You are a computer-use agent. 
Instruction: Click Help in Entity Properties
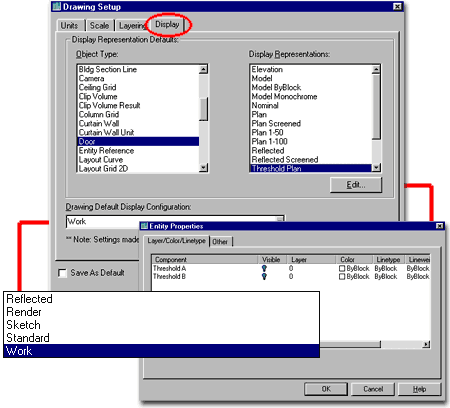419,389
